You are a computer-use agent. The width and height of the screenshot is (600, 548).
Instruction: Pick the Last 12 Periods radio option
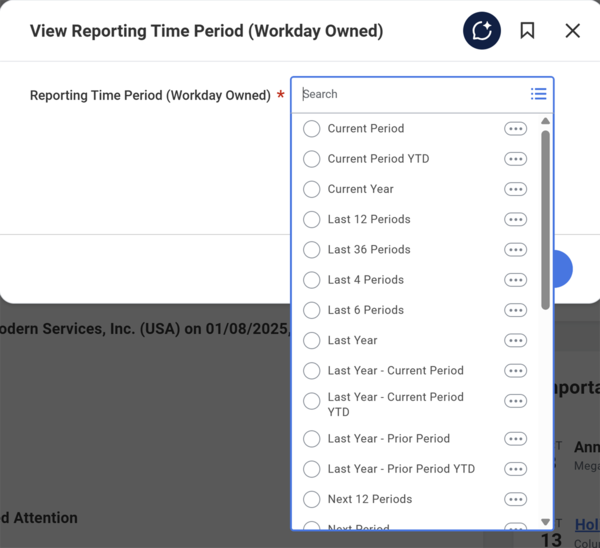pos(311,219)
